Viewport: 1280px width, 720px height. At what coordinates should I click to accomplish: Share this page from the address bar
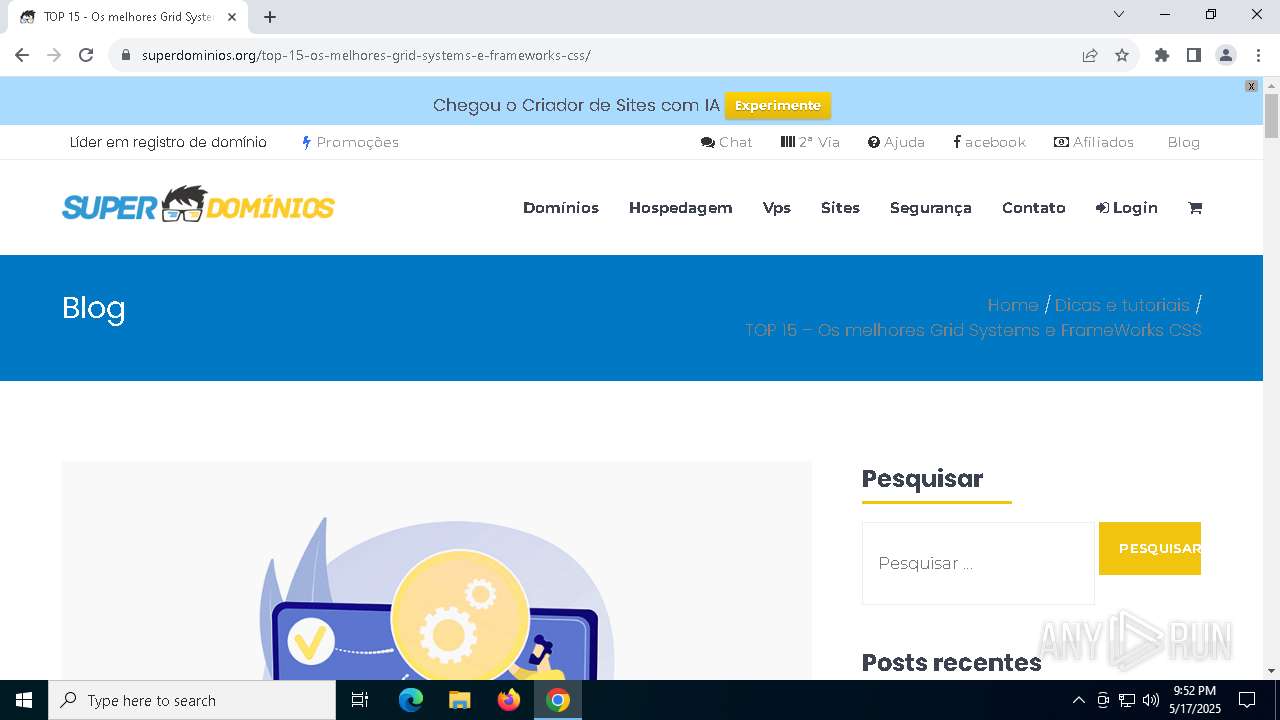[x=1090, y=55]
